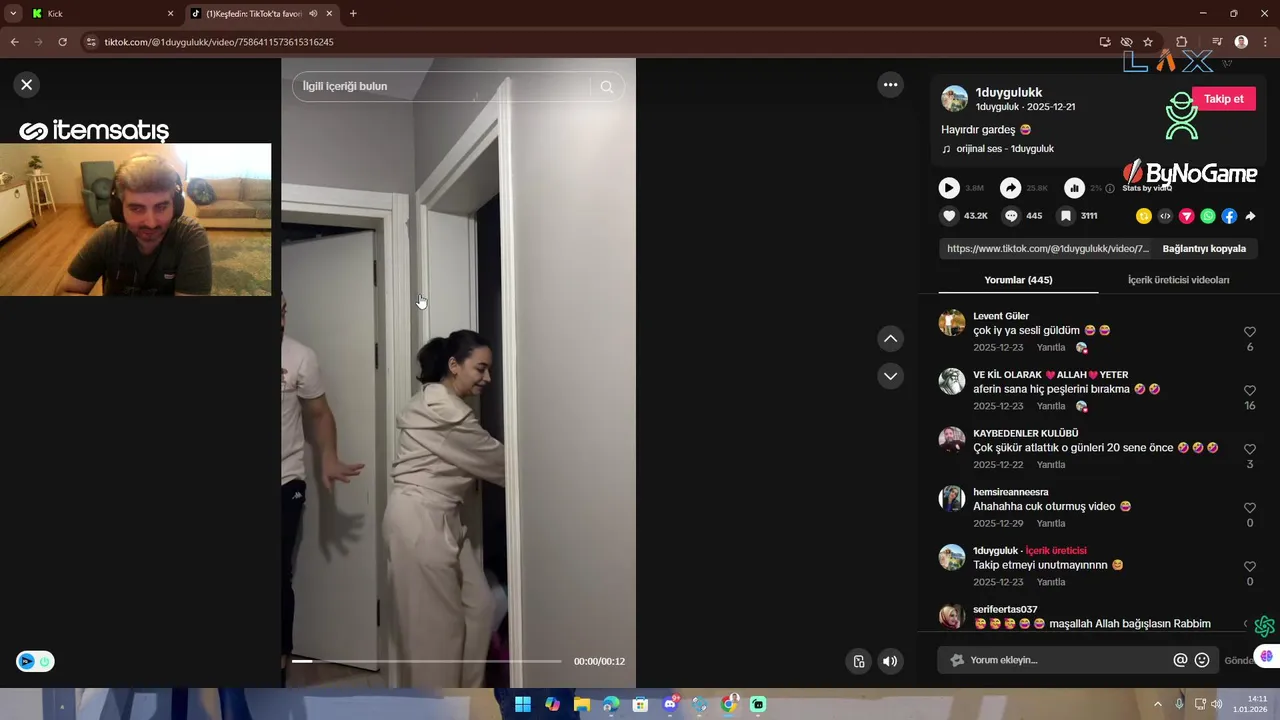Click the vidIQ share count arrow icon (25.8K)
1280x720 pixels.
(x=1011, y=188)
